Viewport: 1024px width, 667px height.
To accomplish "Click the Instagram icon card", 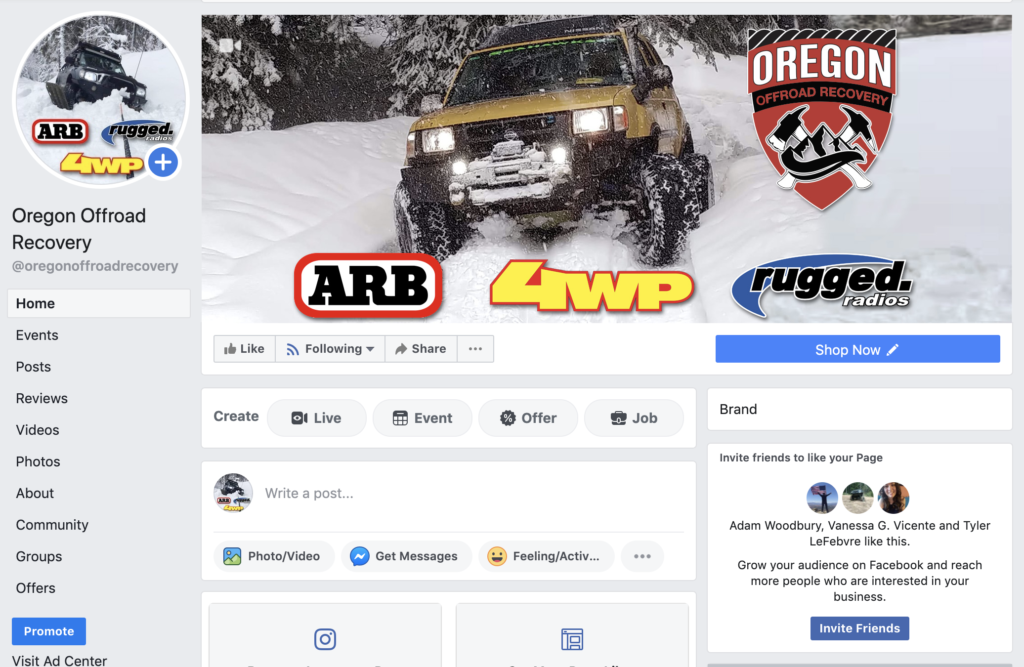I will pos(325,635).
